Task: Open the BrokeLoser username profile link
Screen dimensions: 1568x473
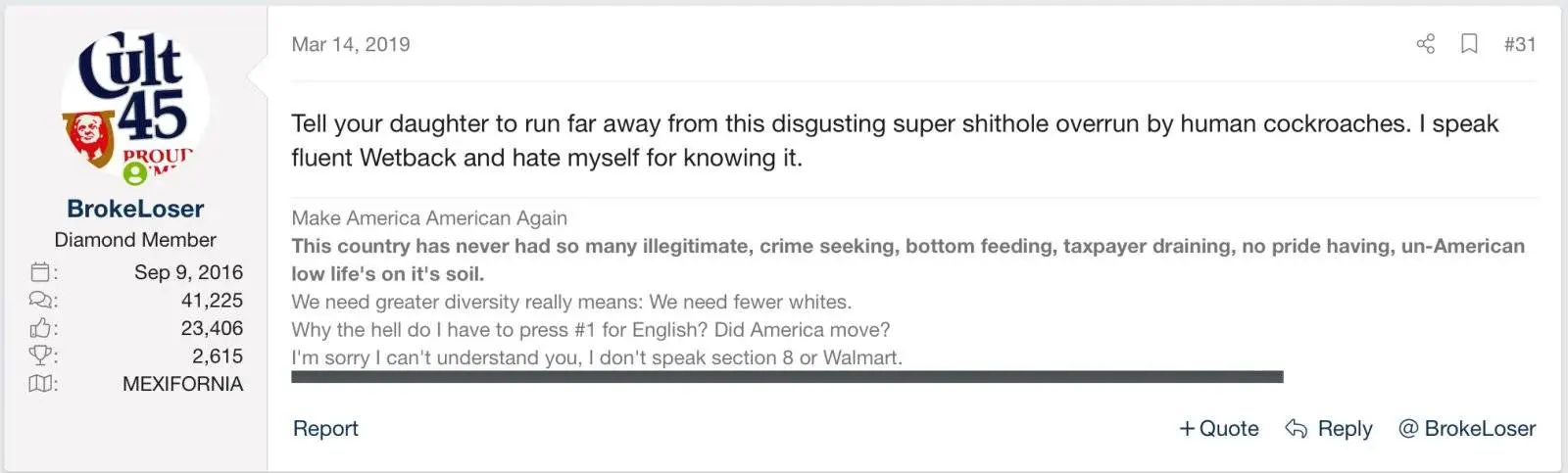Action: [135, 209]
